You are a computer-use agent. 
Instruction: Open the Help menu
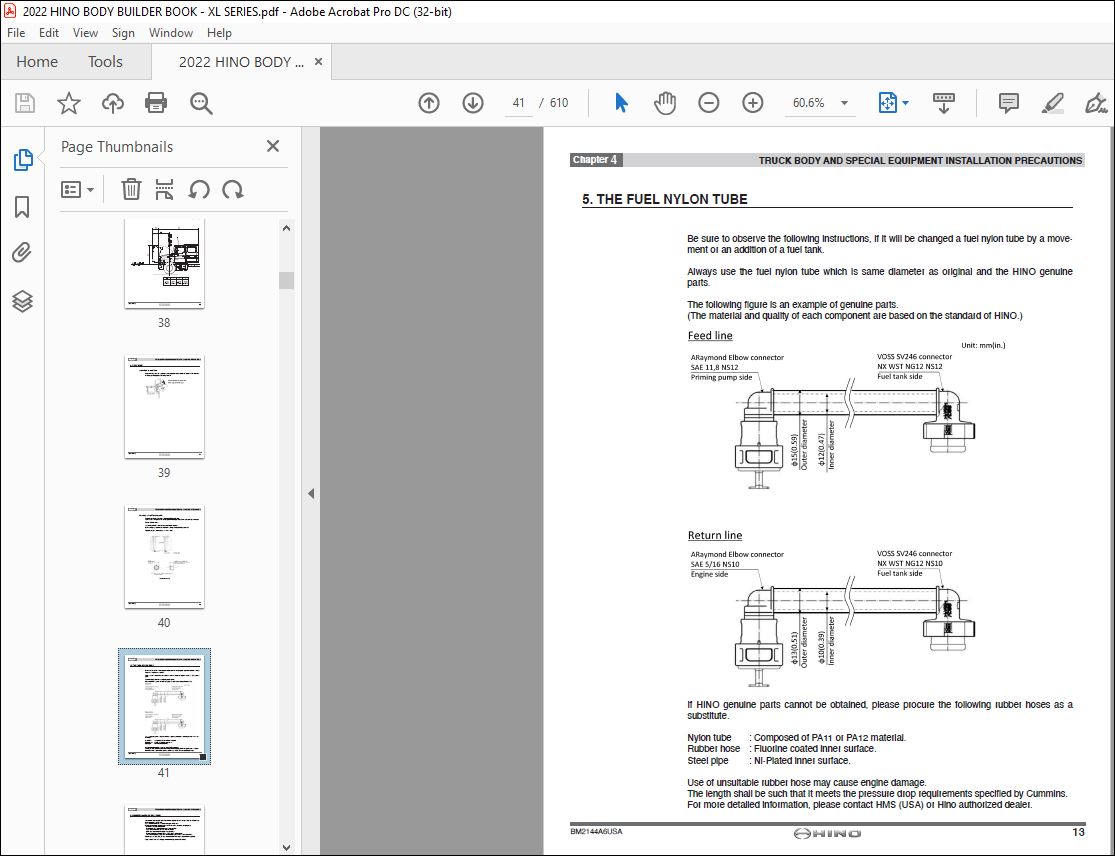[x=219, y=33]
